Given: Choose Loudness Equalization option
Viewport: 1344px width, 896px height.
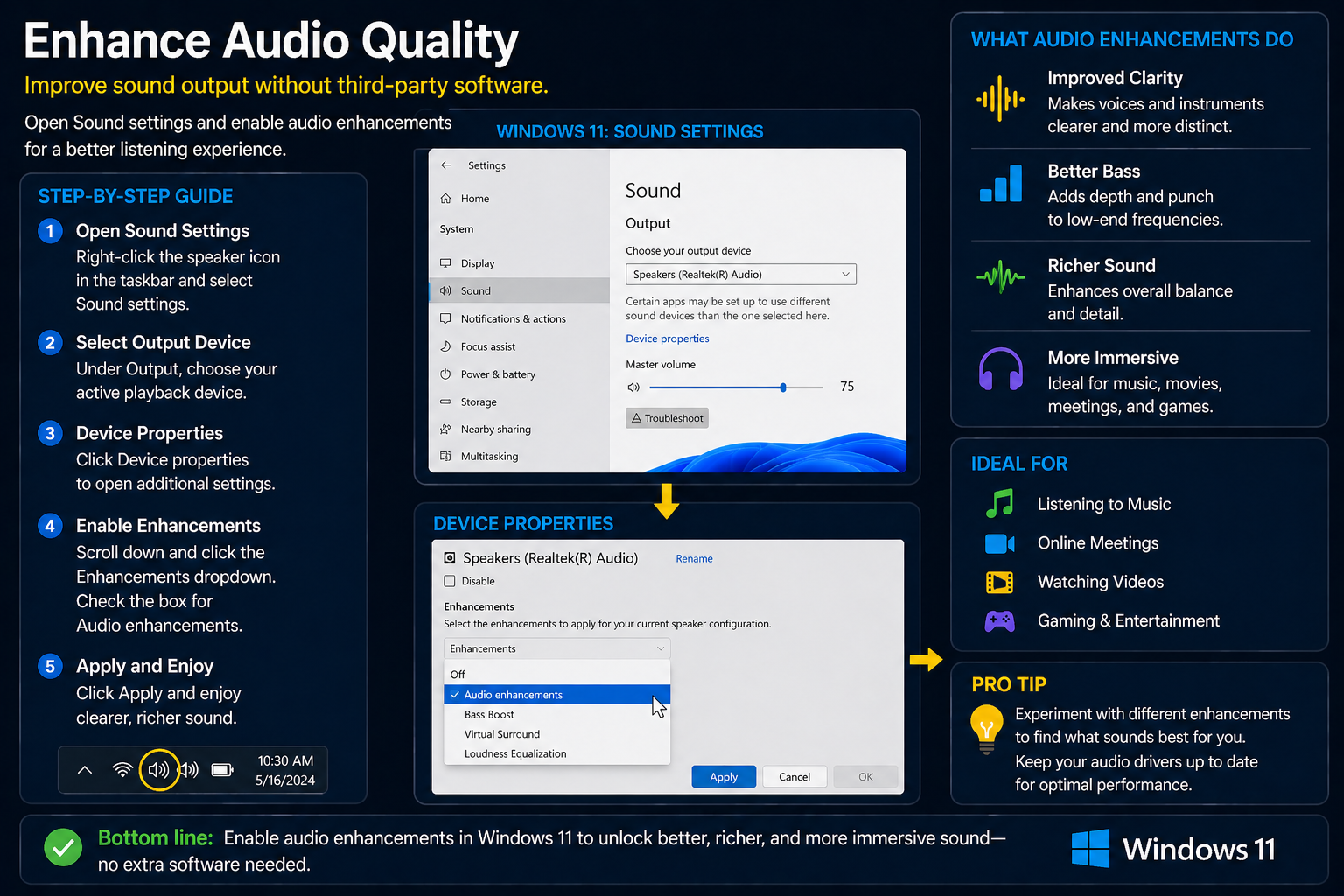Looking at the screenshot, I should pyautogui.click(x=556, y=753).
